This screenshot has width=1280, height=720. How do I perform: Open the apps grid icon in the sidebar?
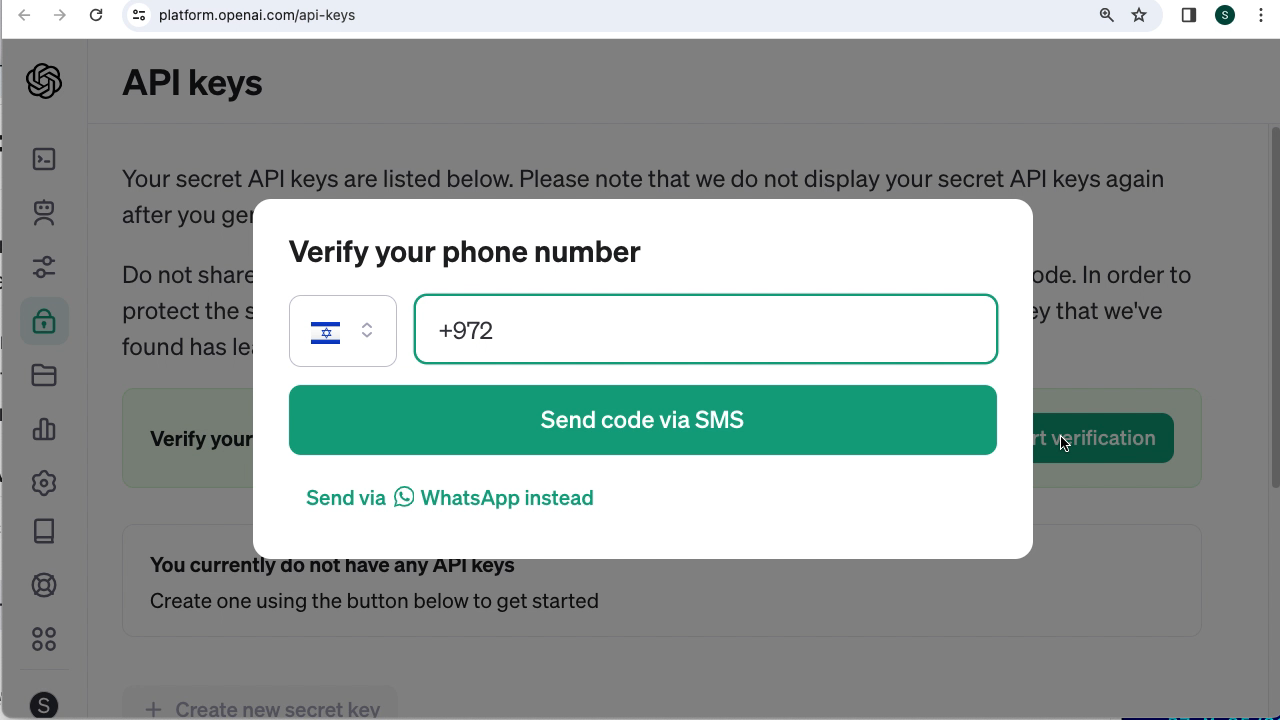coord(44,639)
